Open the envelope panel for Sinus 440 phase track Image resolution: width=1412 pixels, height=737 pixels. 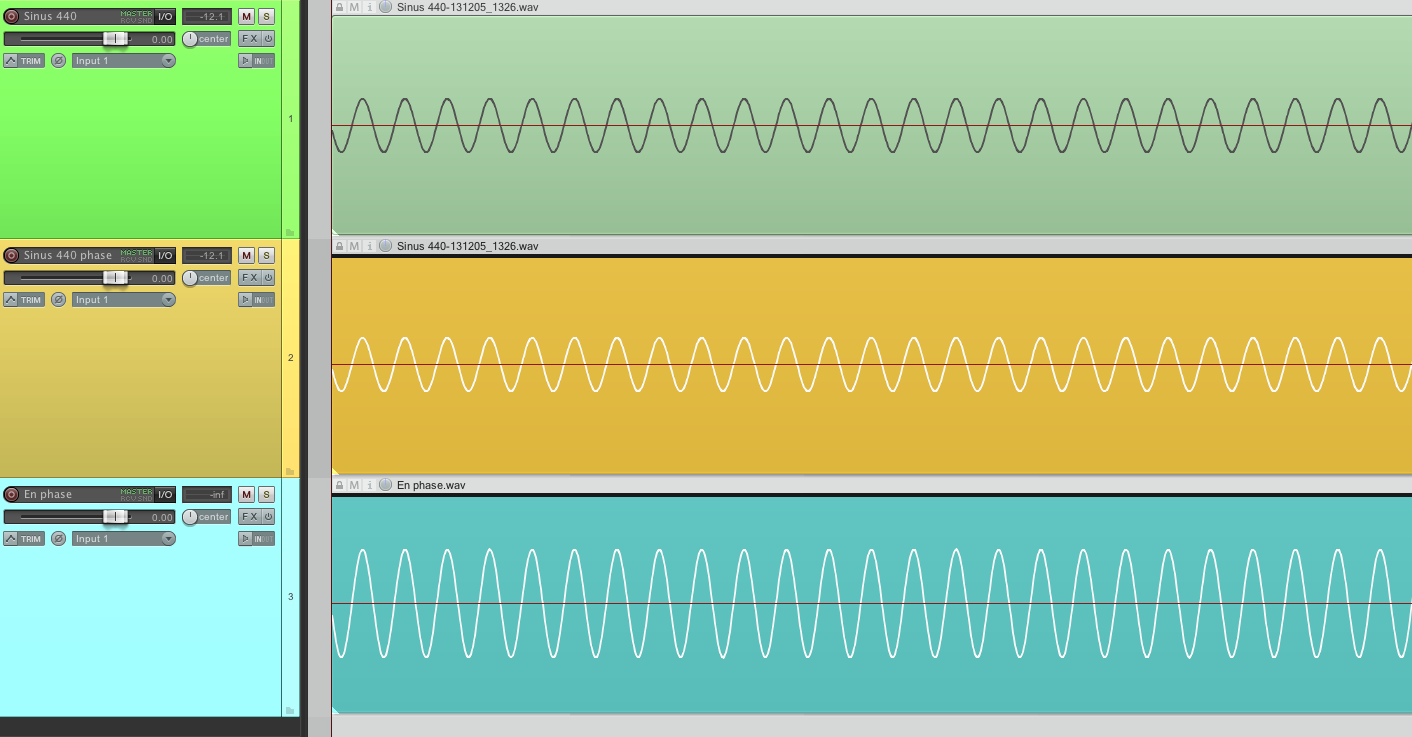pos(11,299)
